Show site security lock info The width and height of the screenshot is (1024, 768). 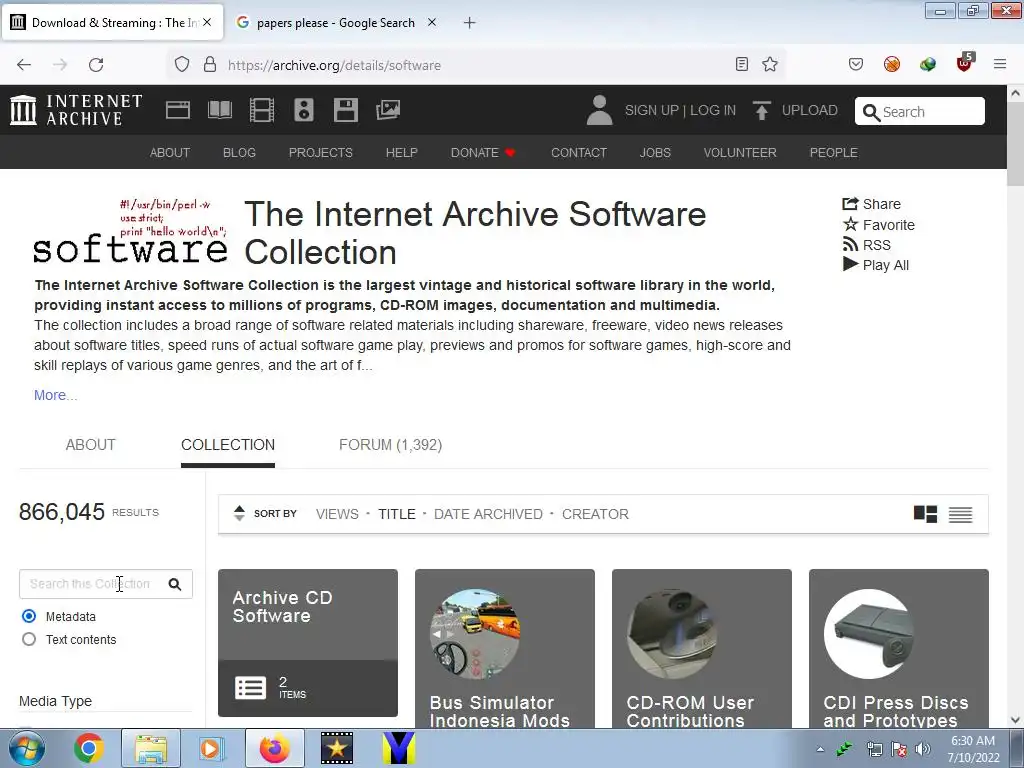pos(210,64)
